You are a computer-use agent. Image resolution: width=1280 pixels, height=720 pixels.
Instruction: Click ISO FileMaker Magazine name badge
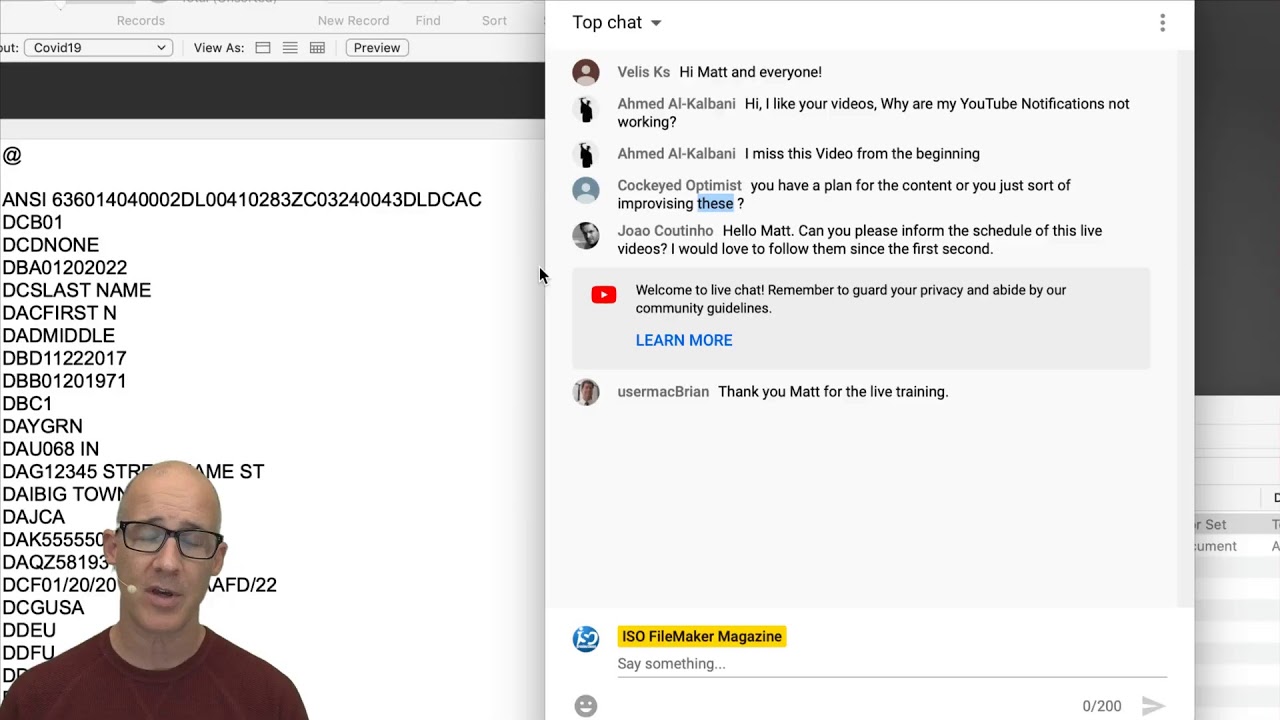coord(702,636)
